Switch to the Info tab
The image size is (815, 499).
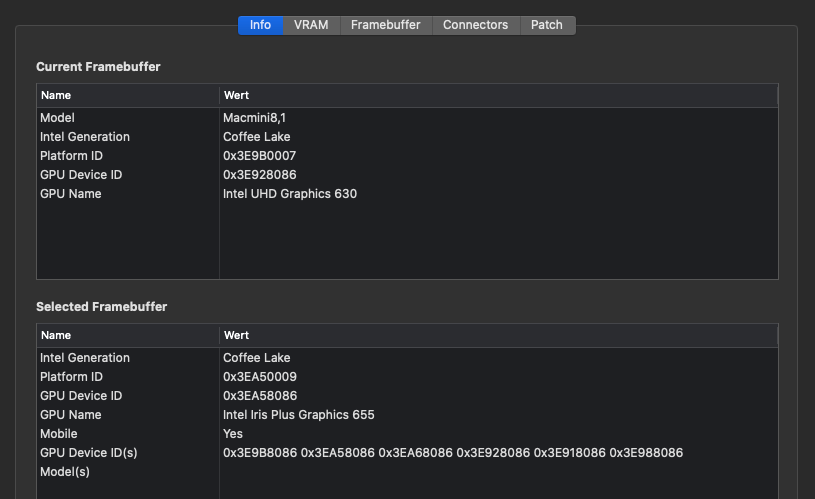[260, 25]
